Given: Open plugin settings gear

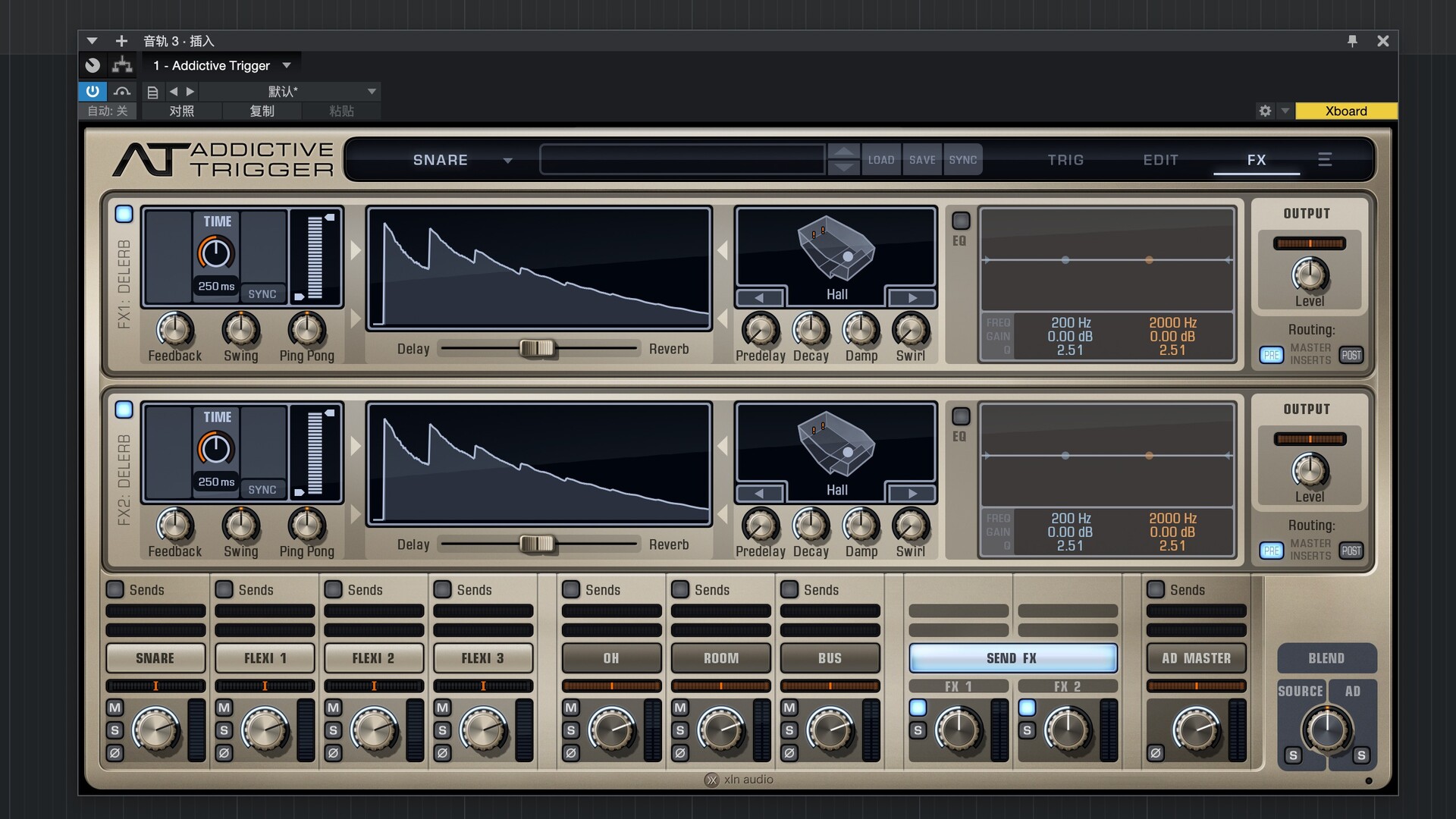Looking at the screenshot, I should point(1265,111).
